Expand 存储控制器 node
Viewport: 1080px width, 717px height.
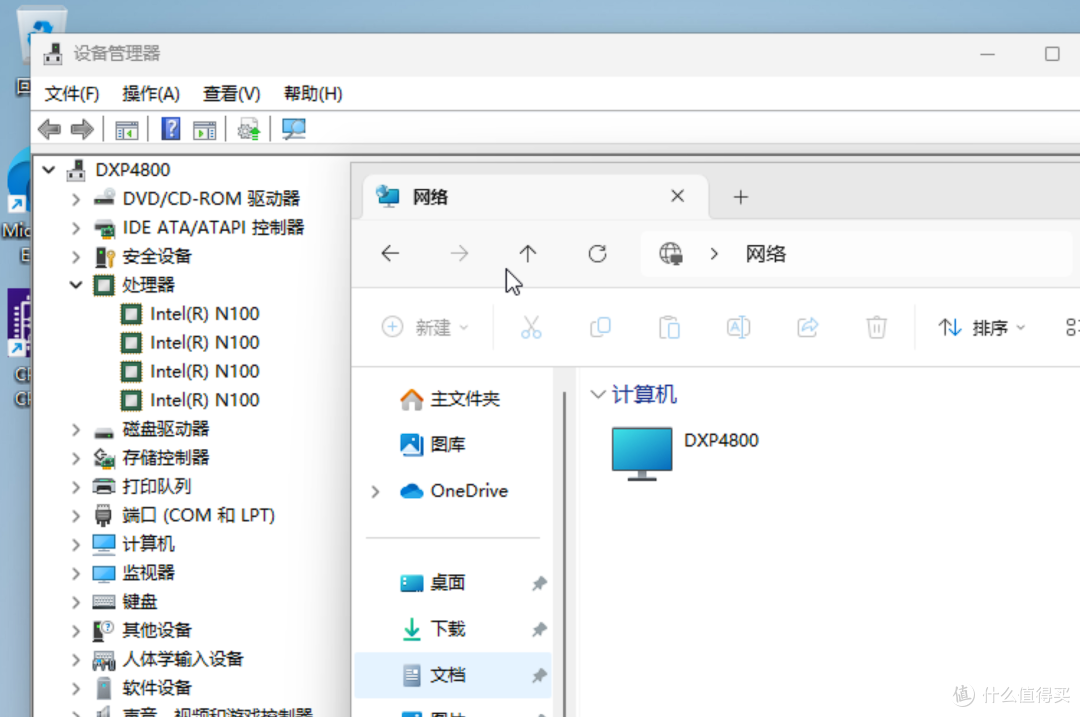(x=76, y=458)
